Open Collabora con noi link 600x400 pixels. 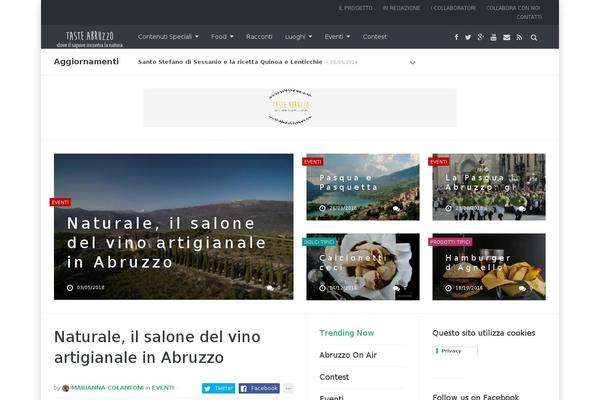[x=513, y=8]
